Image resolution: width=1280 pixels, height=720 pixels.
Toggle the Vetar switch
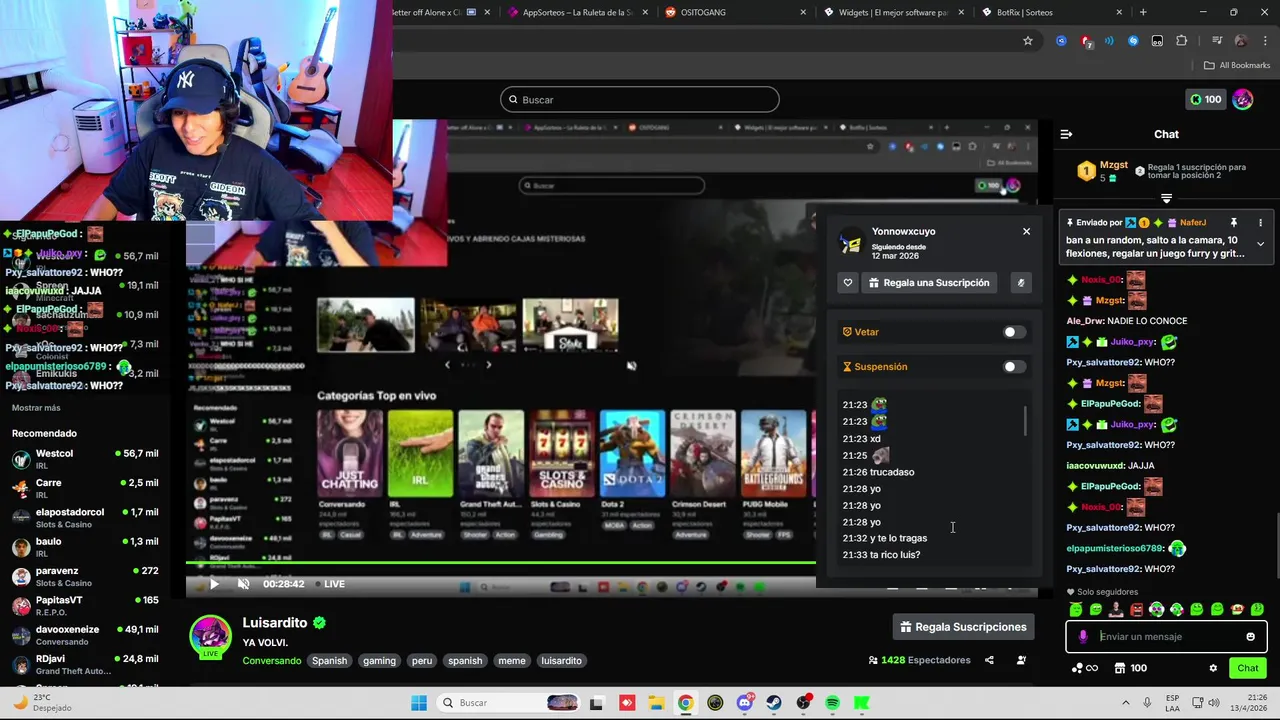(x=1014, y=332)
